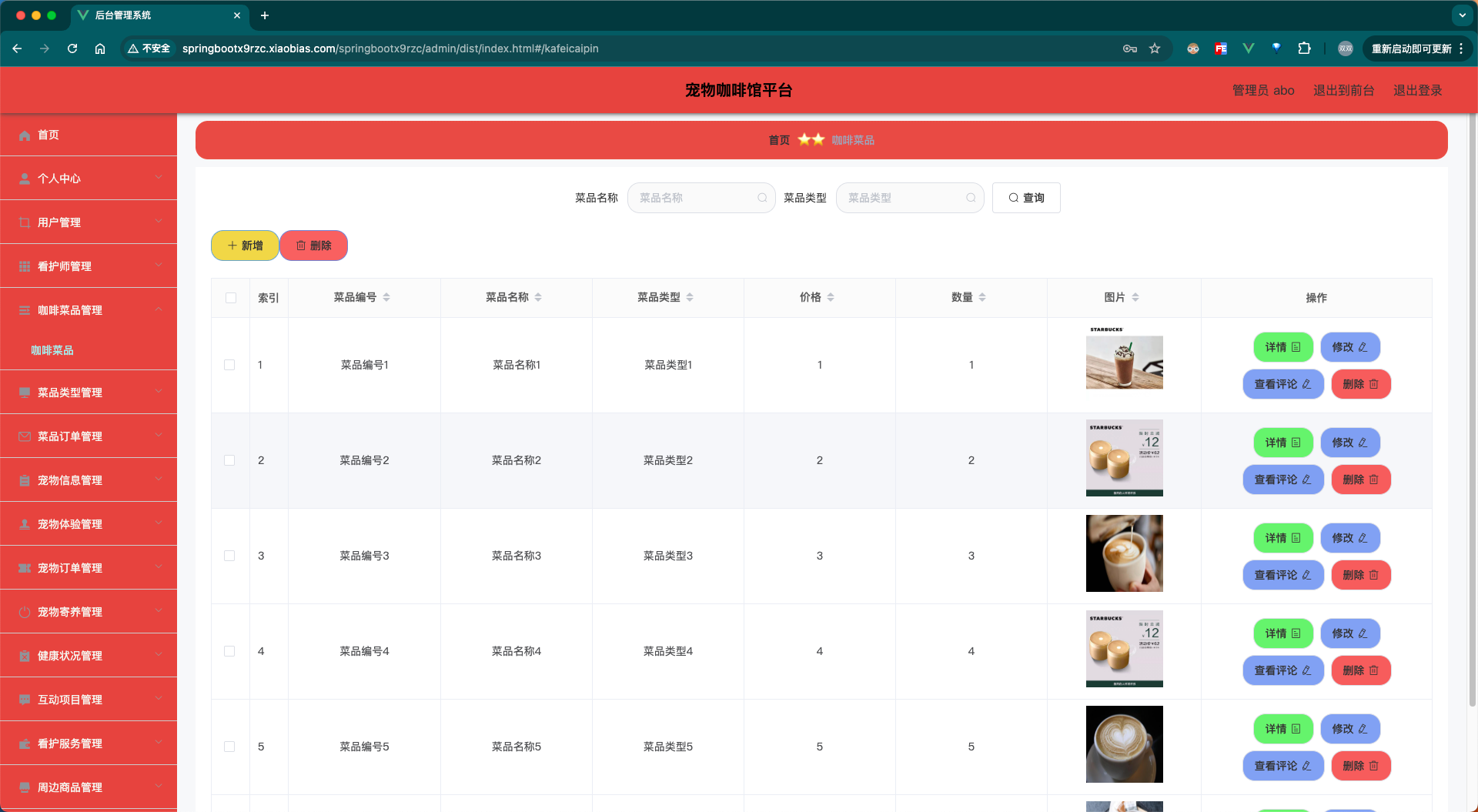This screenshot has width=1478, height=812.
Task: Click the list icon beside 咖啡菜品管理
Action: point(25,310)
